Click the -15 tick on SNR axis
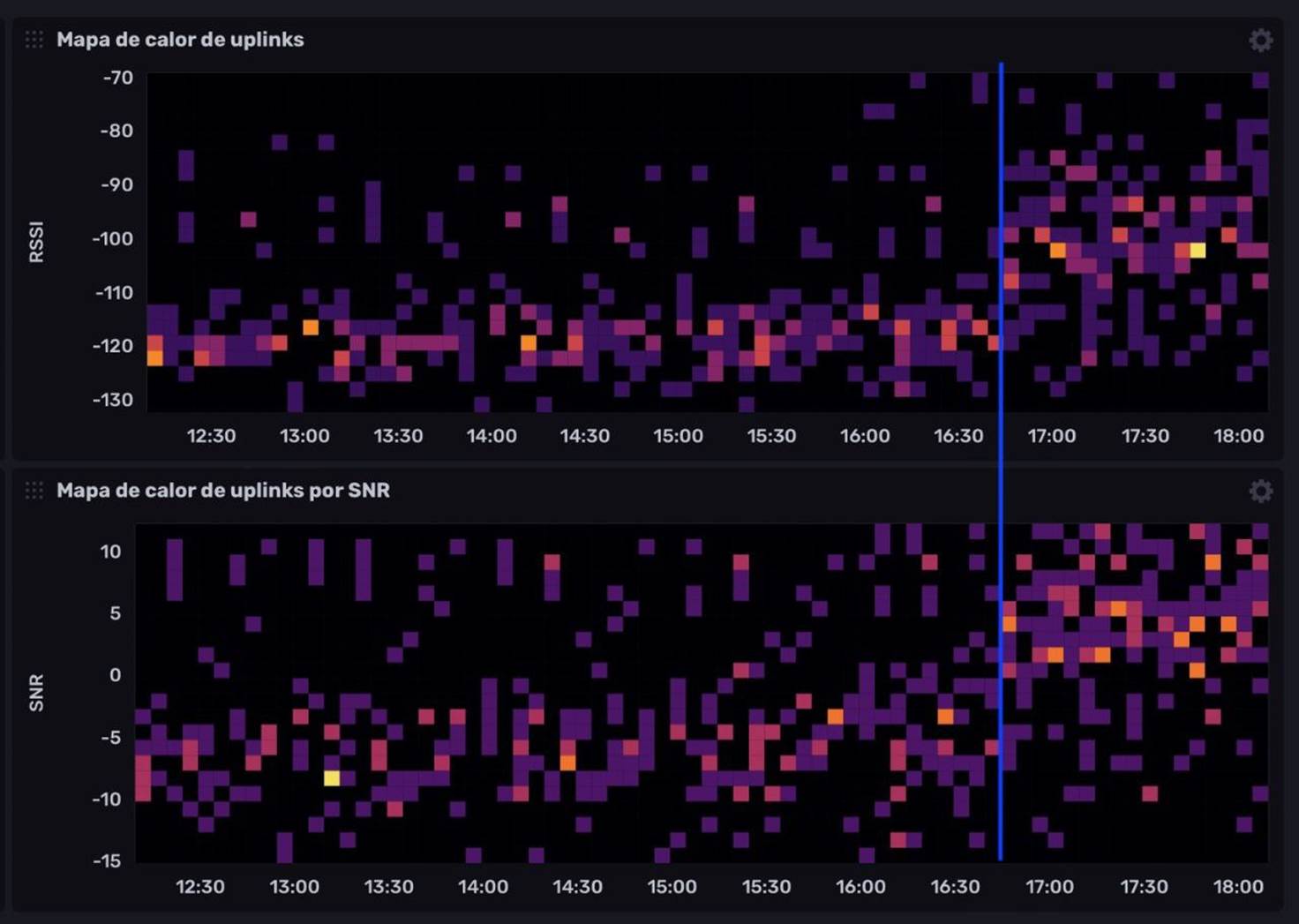This screenshot has width=1299, height=924. (107, 860)
